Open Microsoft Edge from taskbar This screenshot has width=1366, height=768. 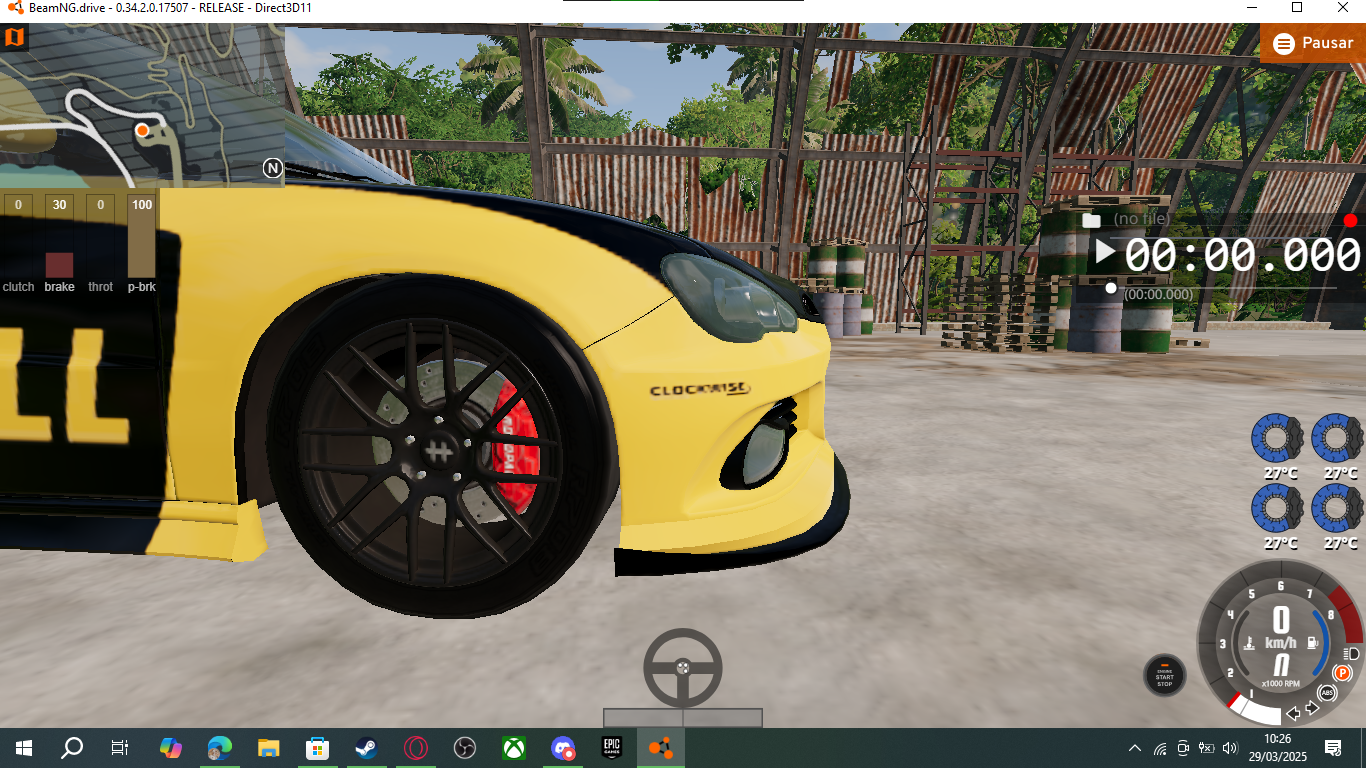220,748
